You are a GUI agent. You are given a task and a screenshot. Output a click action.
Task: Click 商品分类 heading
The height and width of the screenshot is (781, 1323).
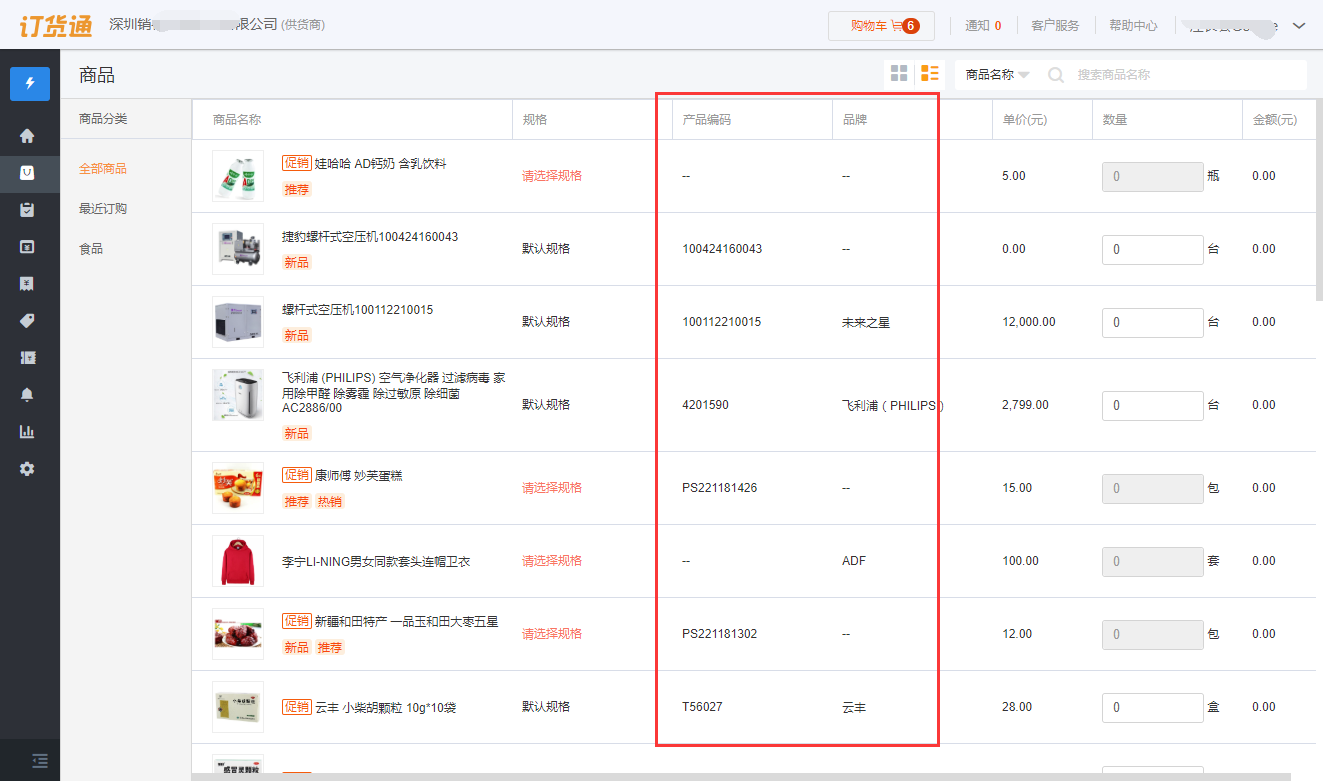pos(103,119)
